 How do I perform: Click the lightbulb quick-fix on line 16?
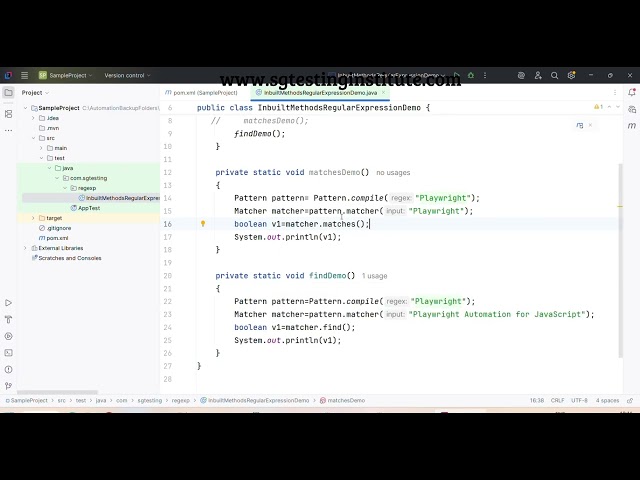pos(203,224)
